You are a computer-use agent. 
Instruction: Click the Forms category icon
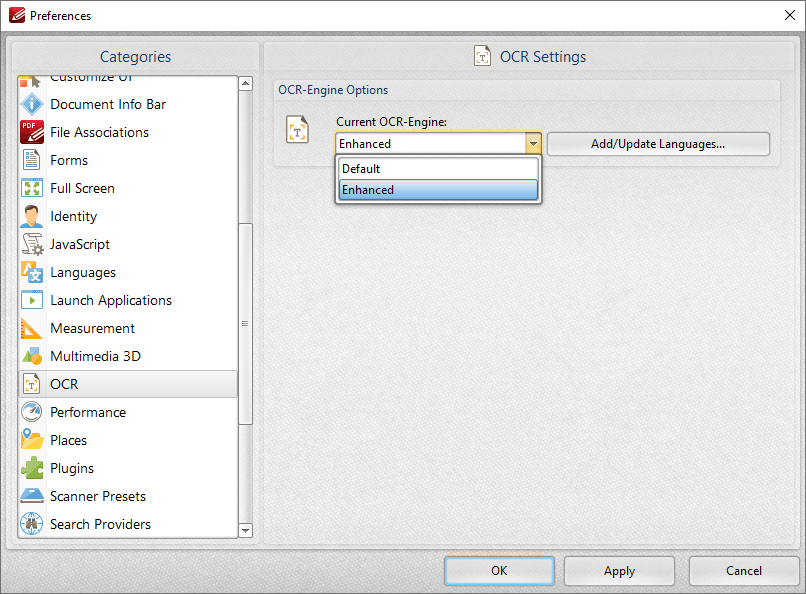pyautogui.click(x=32, y=160)
